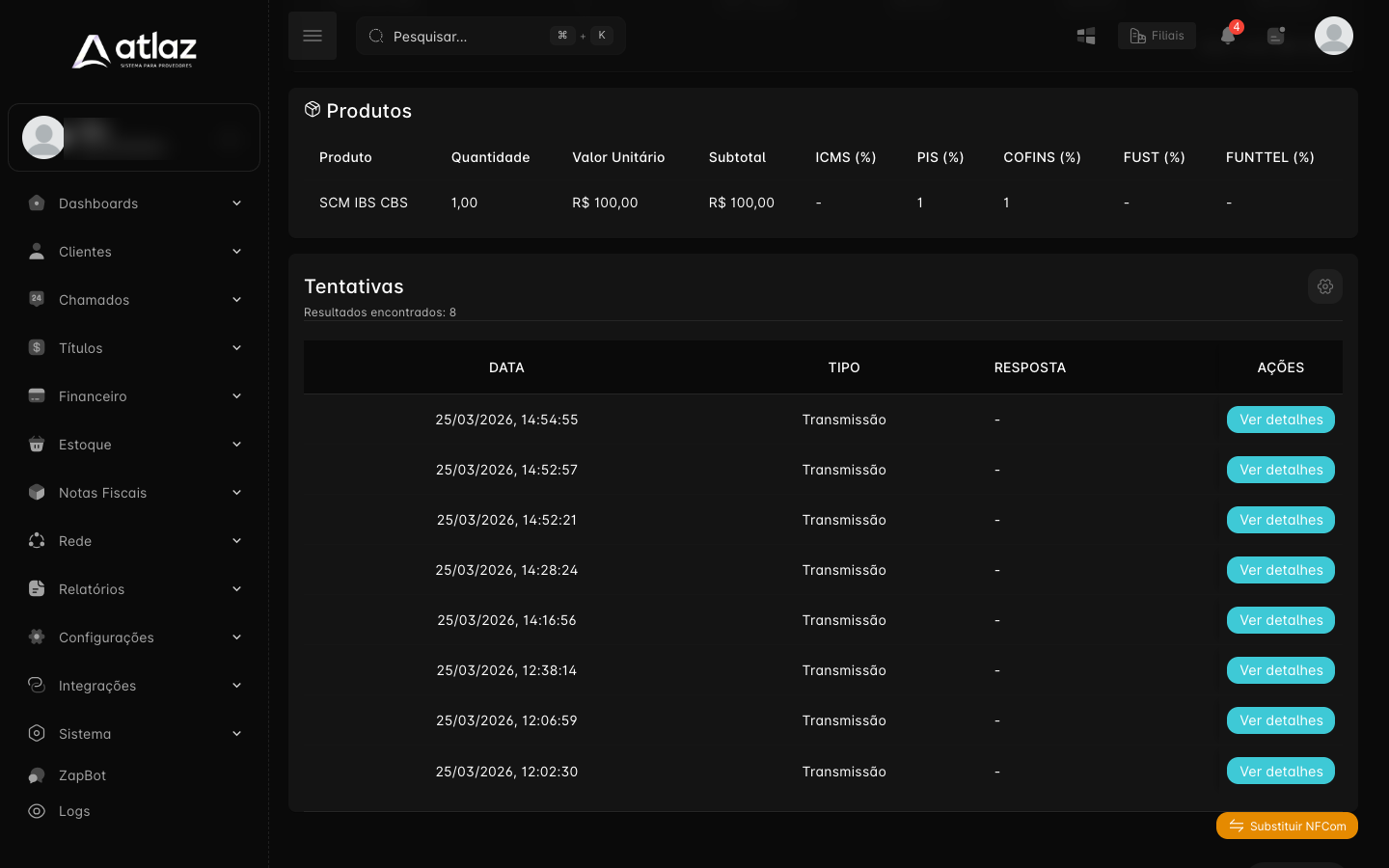The width and height of the screenshot is (1389, 868).
Task: Click the Atlaz logo
Action: (134, 50)
